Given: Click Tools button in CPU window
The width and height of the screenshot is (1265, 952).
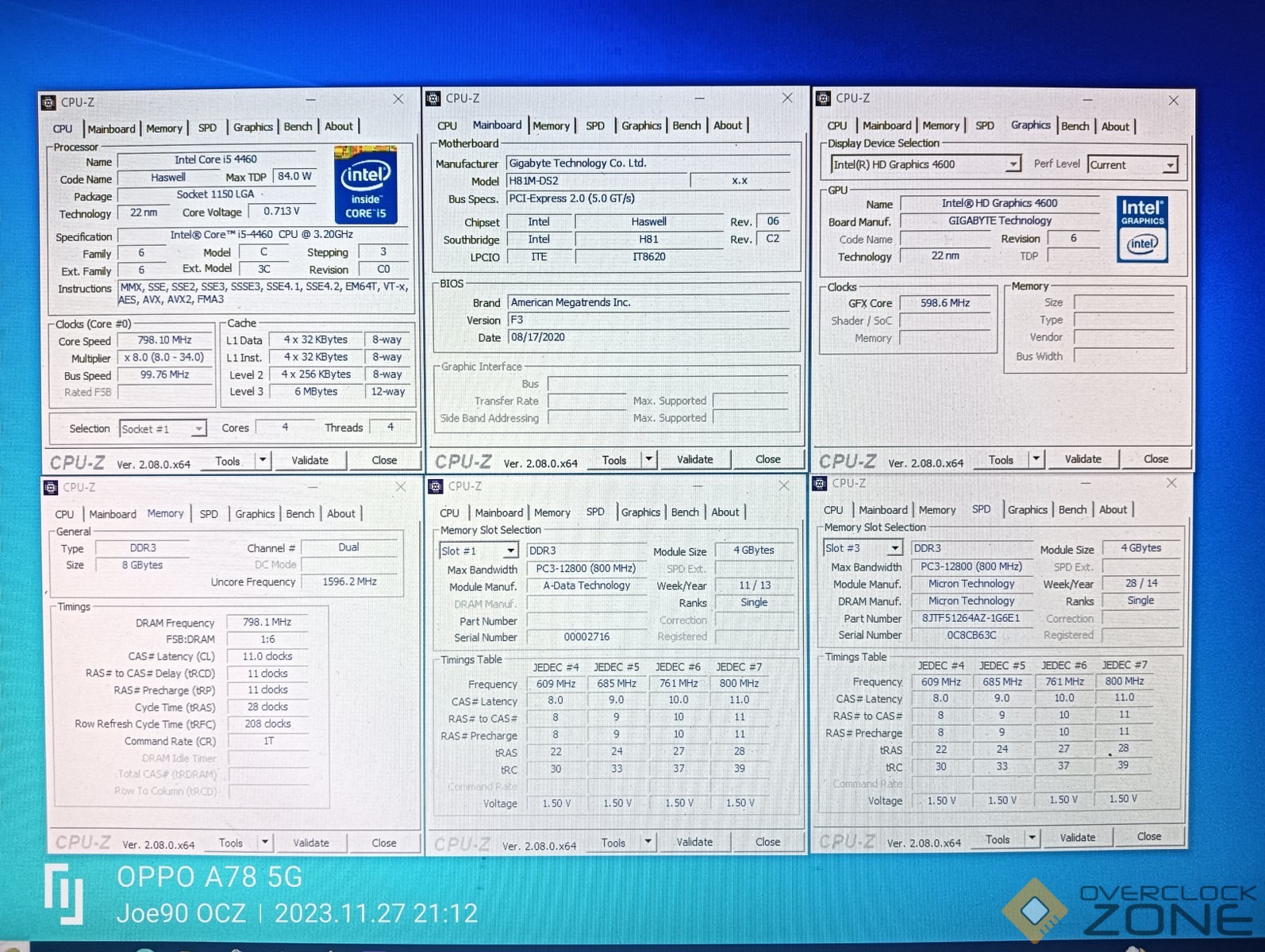Looking at the screenshot, I should pos(227,461).
